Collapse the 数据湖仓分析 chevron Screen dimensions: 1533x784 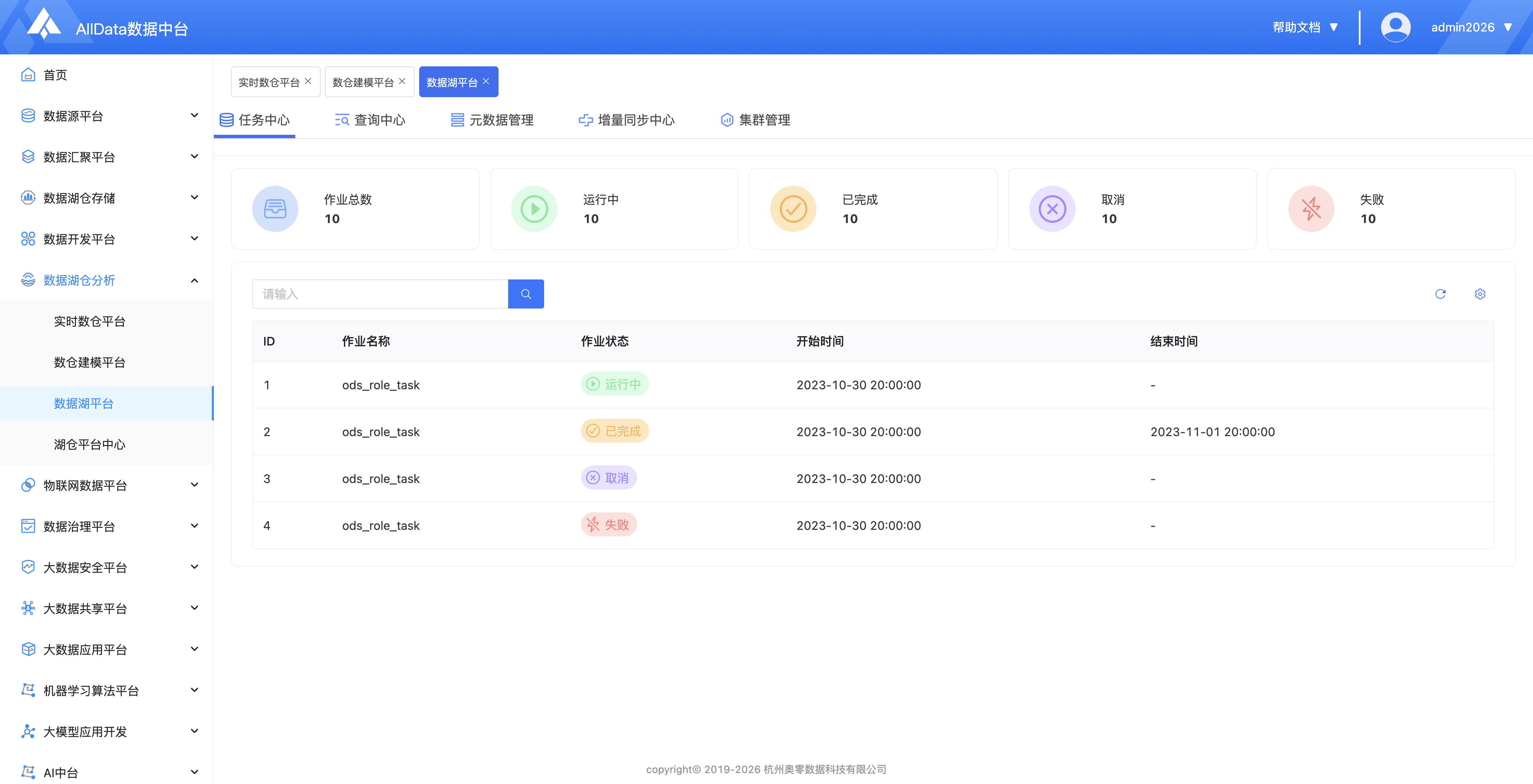click(194, 280)
